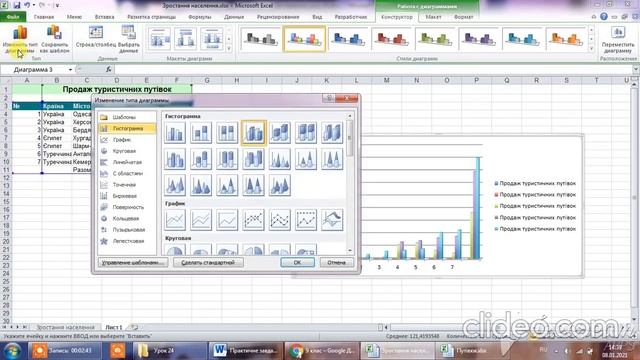Select Поверхность category in dialog
Screen dimensions: 640x360
[127, 207]
